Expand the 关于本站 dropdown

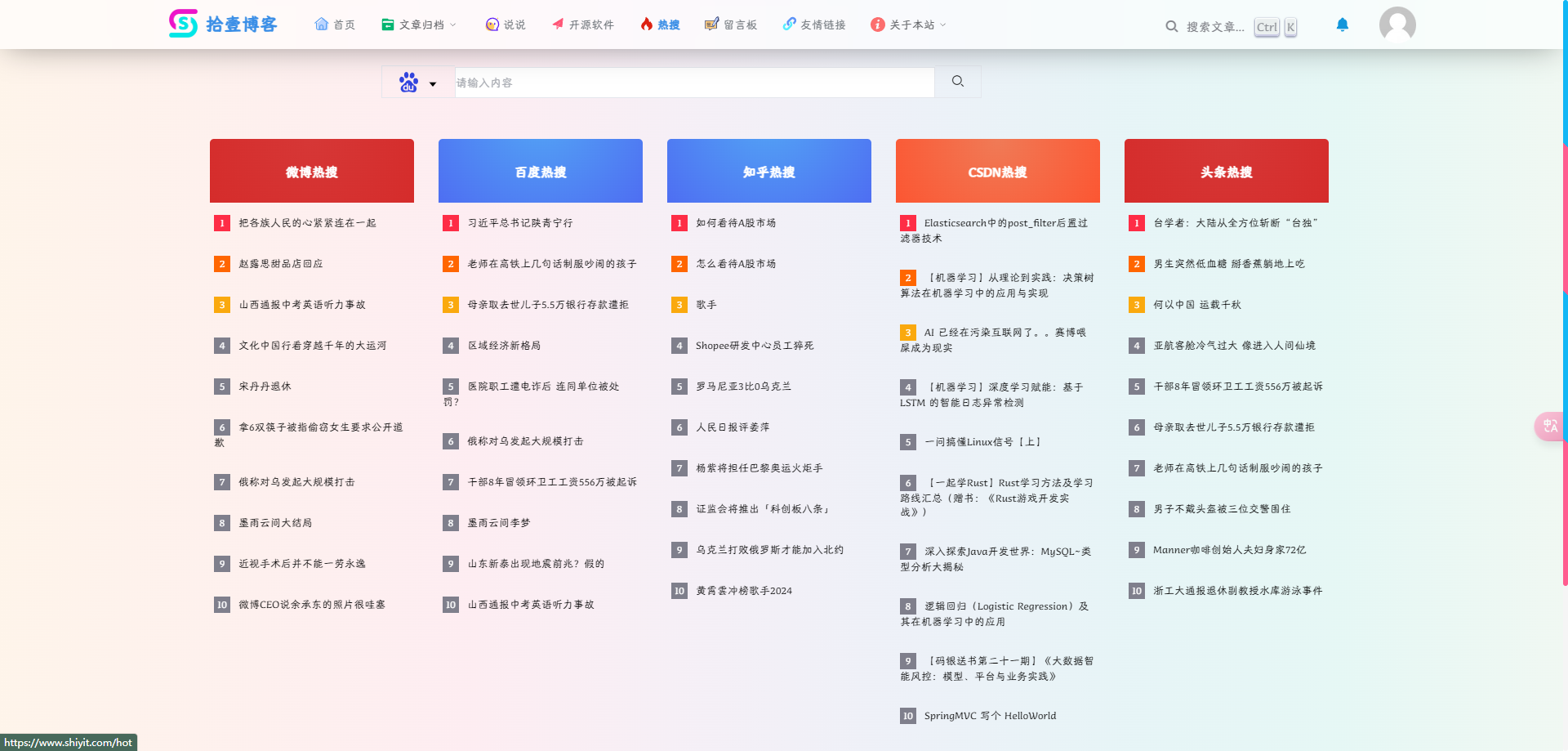tap(908, 25)
